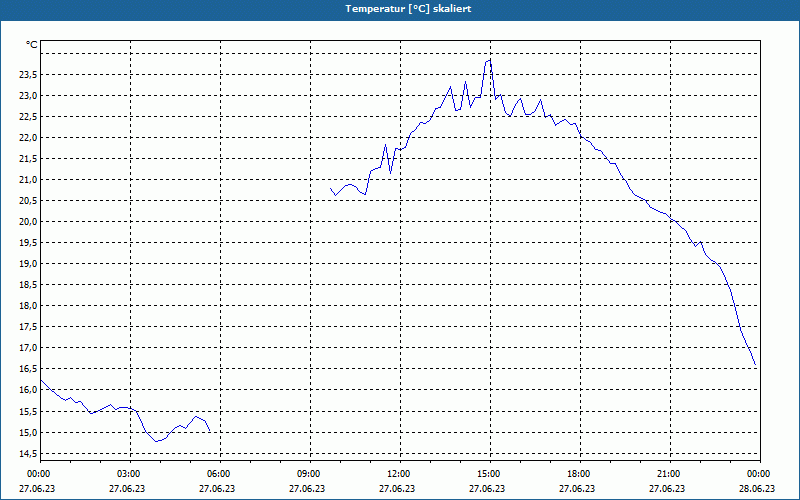Click the 19,5 y-axis label
This screenshot has height=500, width=800.
(x=28, y=243)
